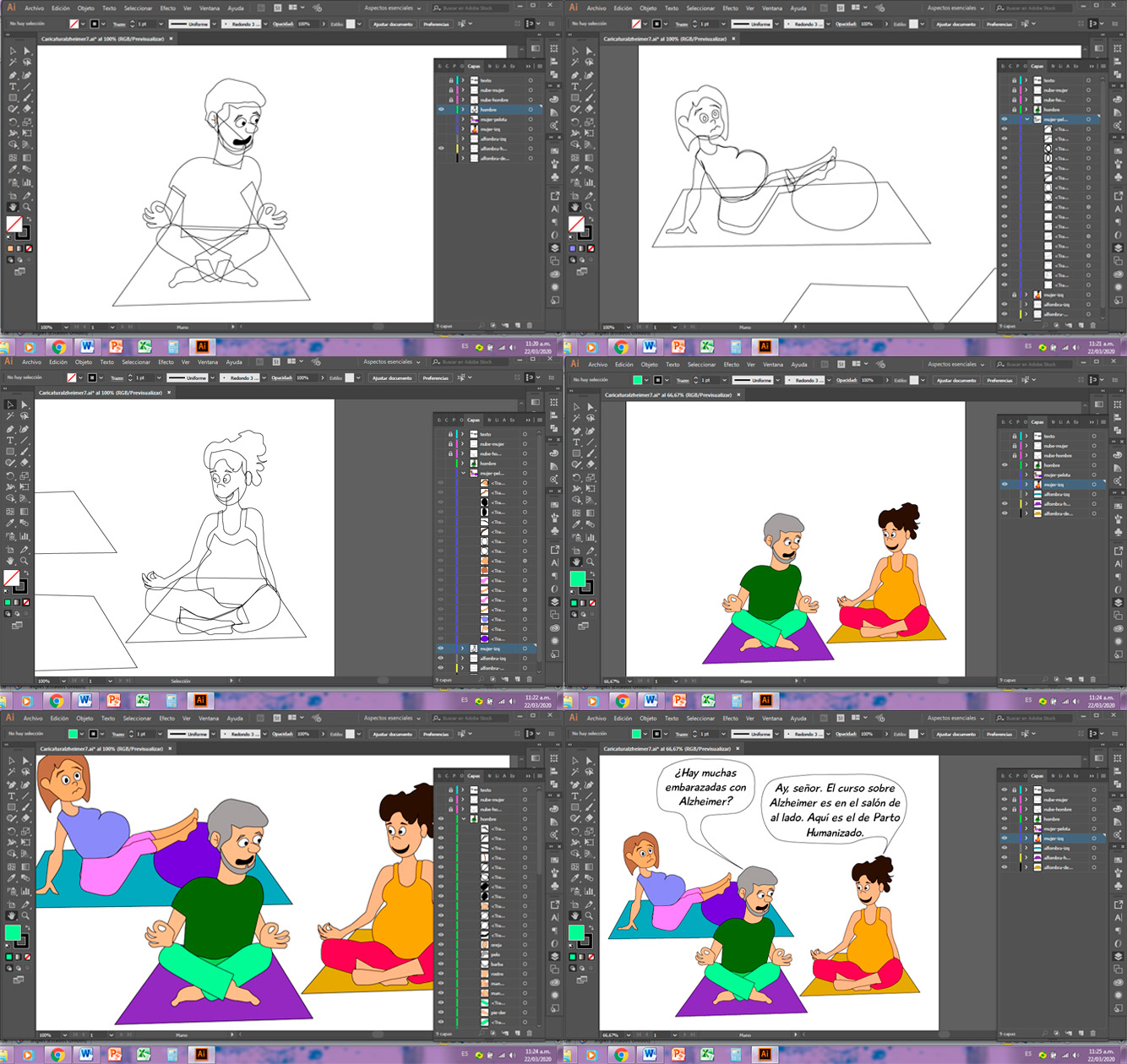The width and height of the screenshot is (1127, 1064).
Task: Open Google Chrome from speech-bubble window's taskbar
Action: pos(621,1055)
